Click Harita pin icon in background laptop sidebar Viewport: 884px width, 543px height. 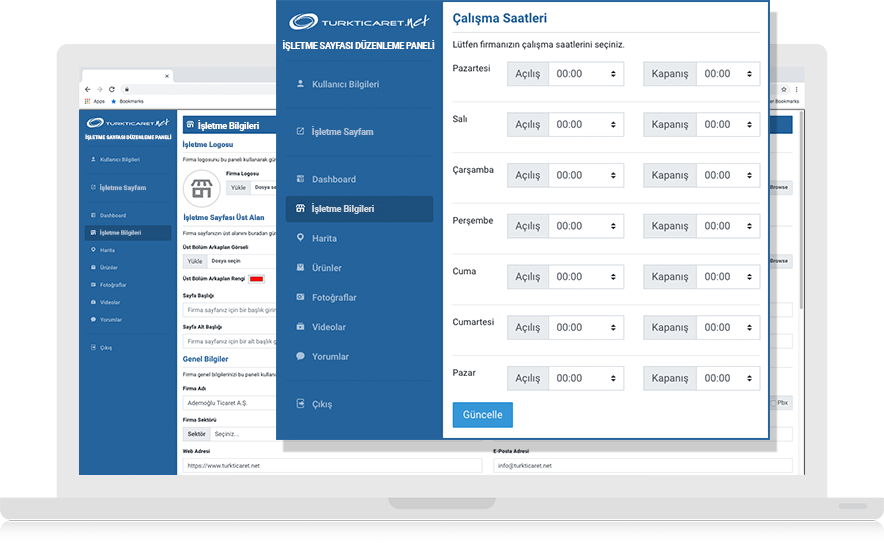(93, 249)
